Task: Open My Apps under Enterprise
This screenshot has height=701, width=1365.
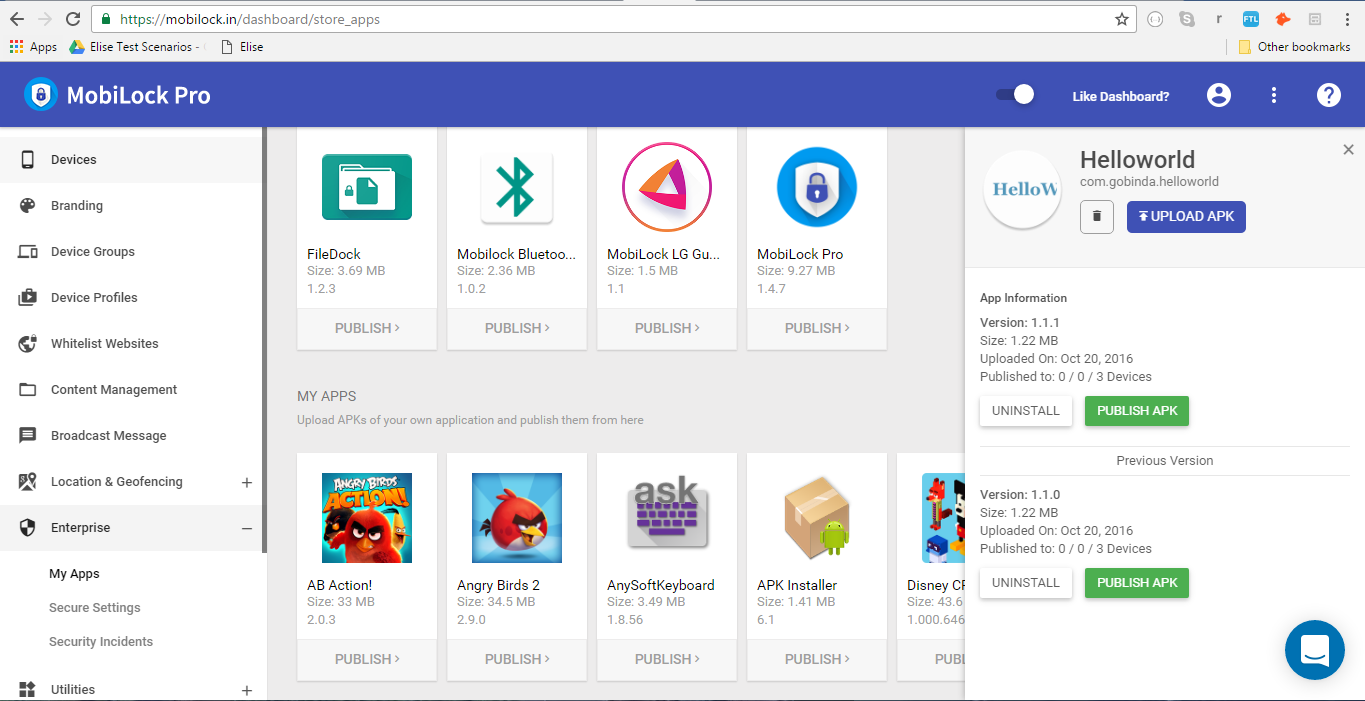Action: pyautogui.click(x=75, y=574)
